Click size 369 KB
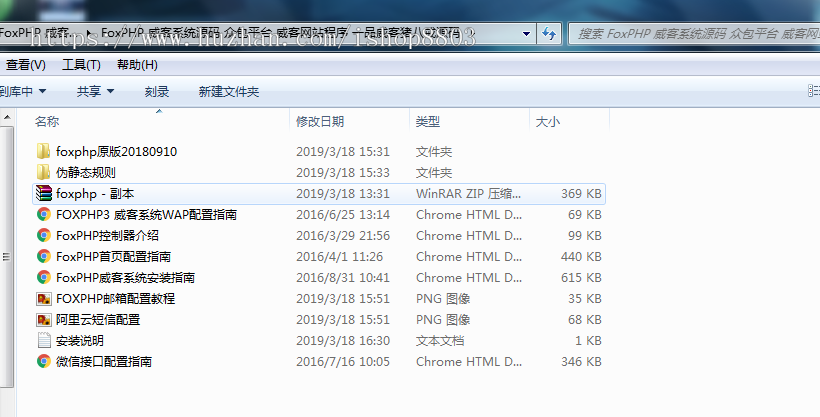 (x=582, y=194)
